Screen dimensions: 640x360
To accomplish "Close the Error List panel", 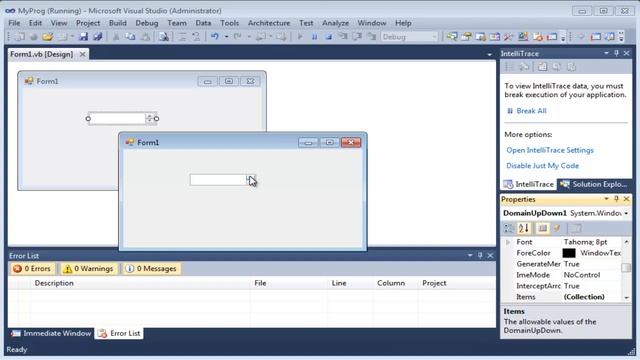I will pos(490,256).
